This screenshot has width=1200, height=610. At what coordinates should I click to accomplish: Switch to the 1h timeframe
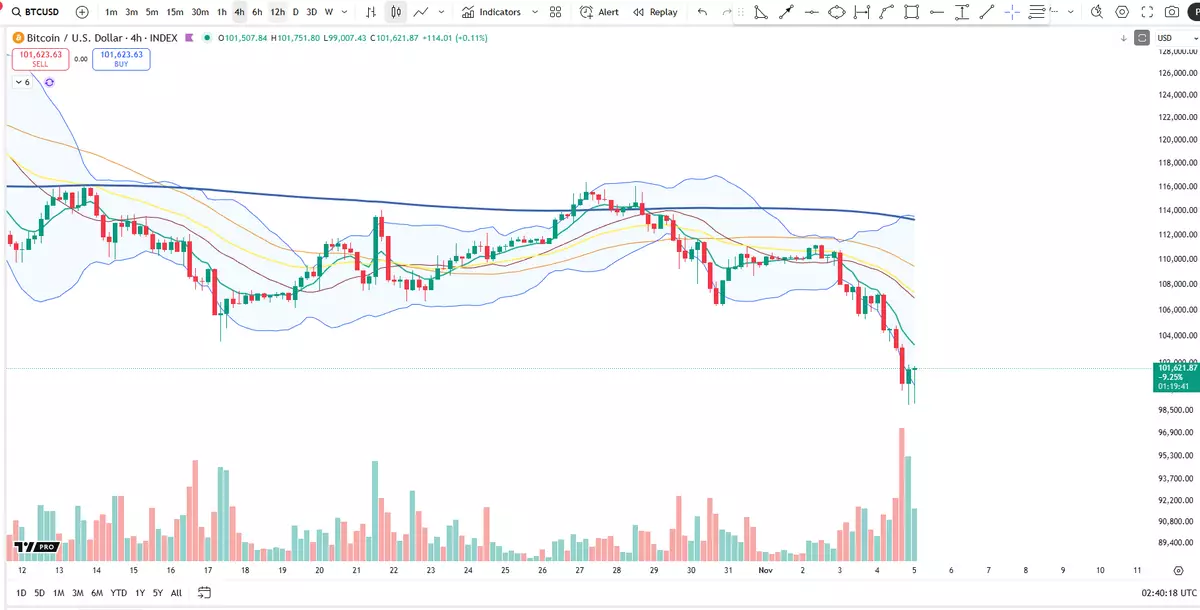(222, 12)
